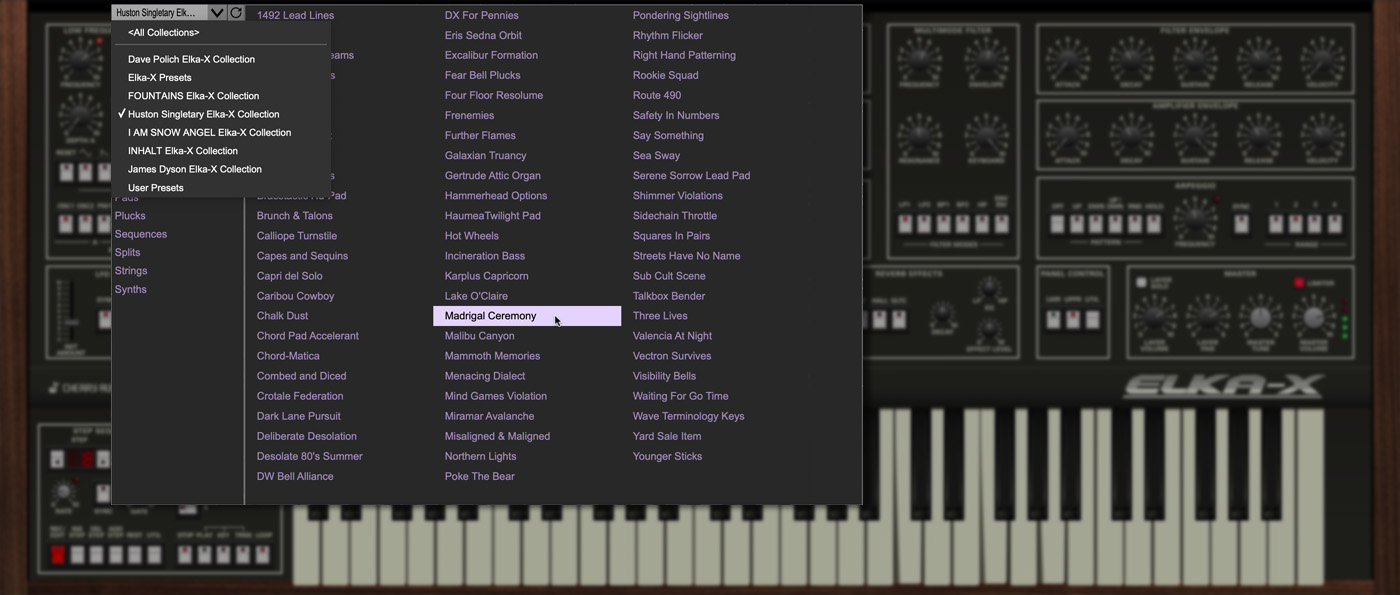
Task: Load Galaxian Truancy preset
Action: point(485,155)
